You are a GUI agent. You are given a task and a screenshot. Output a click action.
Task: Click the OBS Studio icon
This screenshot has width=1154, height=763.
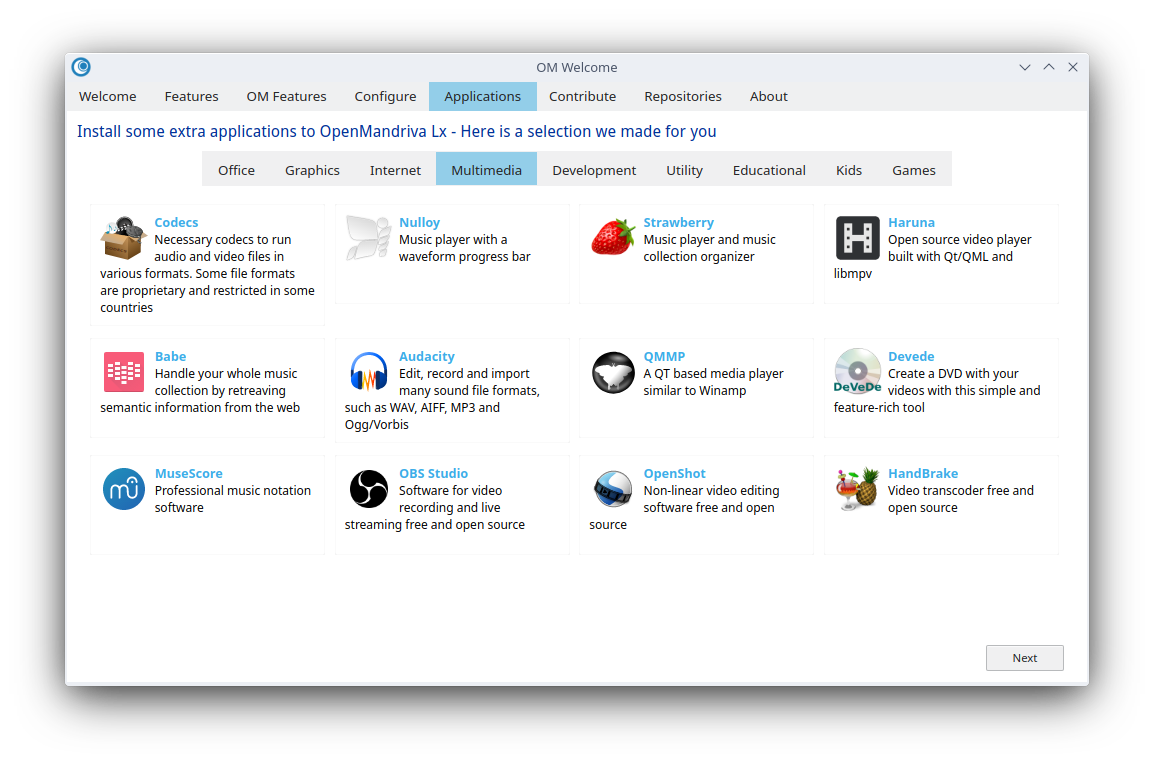pyautogui.click(x=368, y=489)
